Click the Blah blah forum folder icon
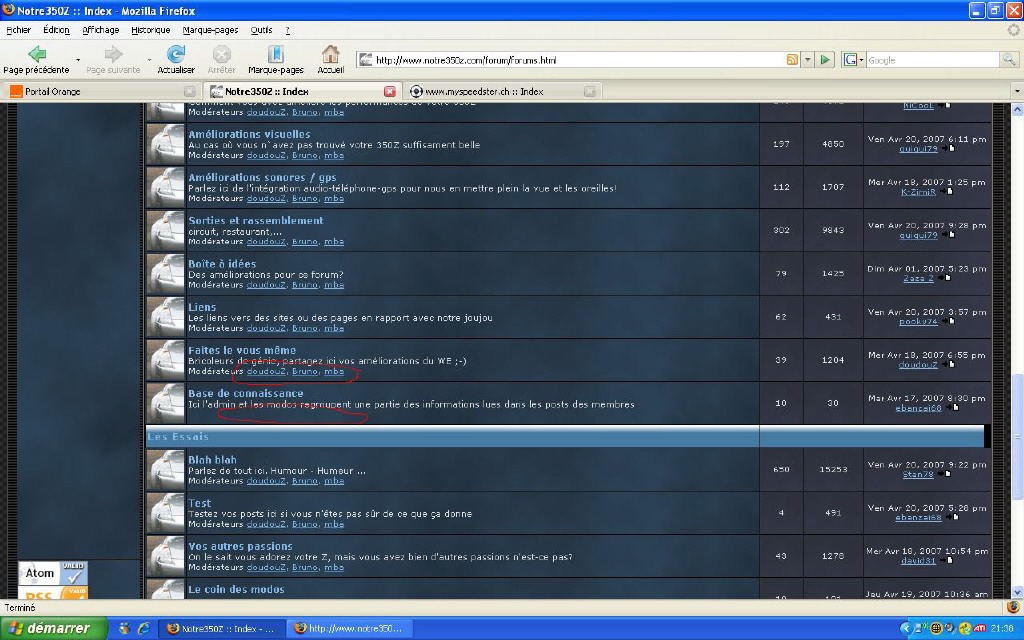Image resolution: width=1024 pixels, height=640 pixels. click(166, 470)
